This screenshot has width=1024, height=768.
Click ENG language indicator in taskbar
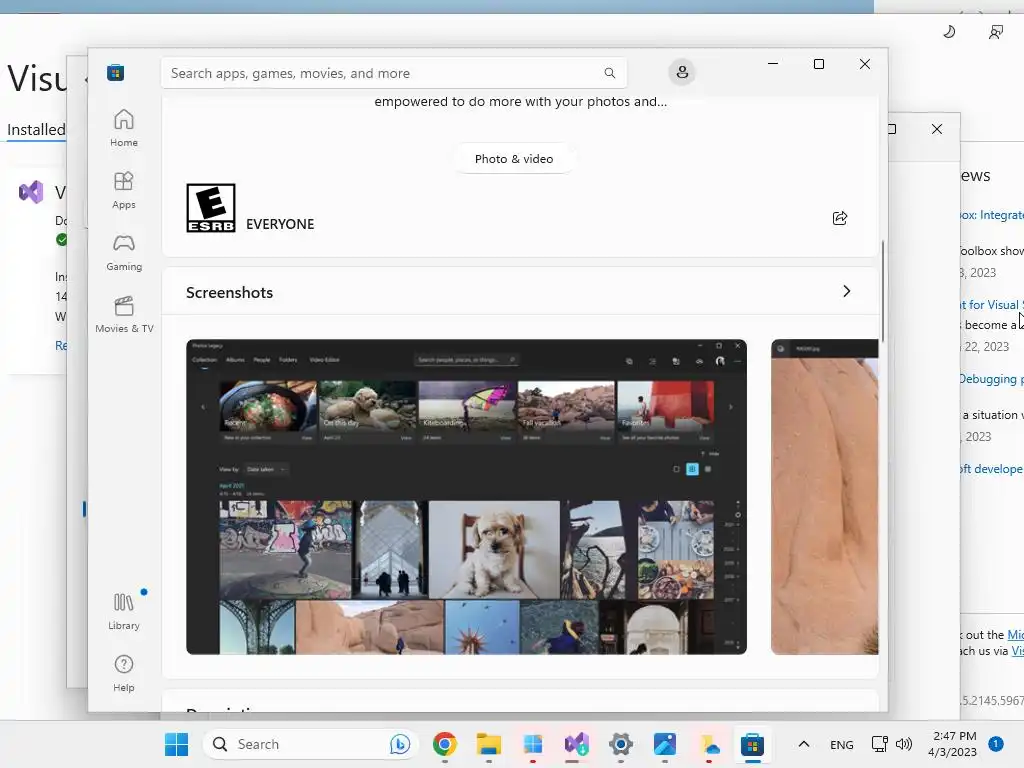[x=841, y=744]
